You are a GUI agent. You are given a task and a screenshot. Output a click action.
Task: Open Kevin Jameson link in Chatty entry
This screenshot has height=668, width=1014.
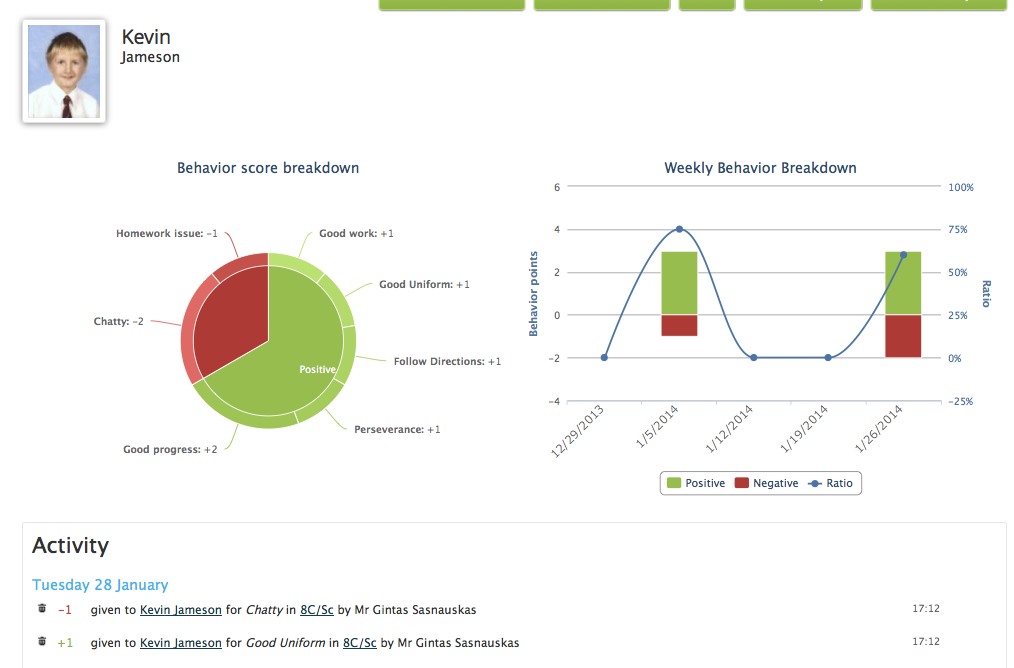(180, 610)
